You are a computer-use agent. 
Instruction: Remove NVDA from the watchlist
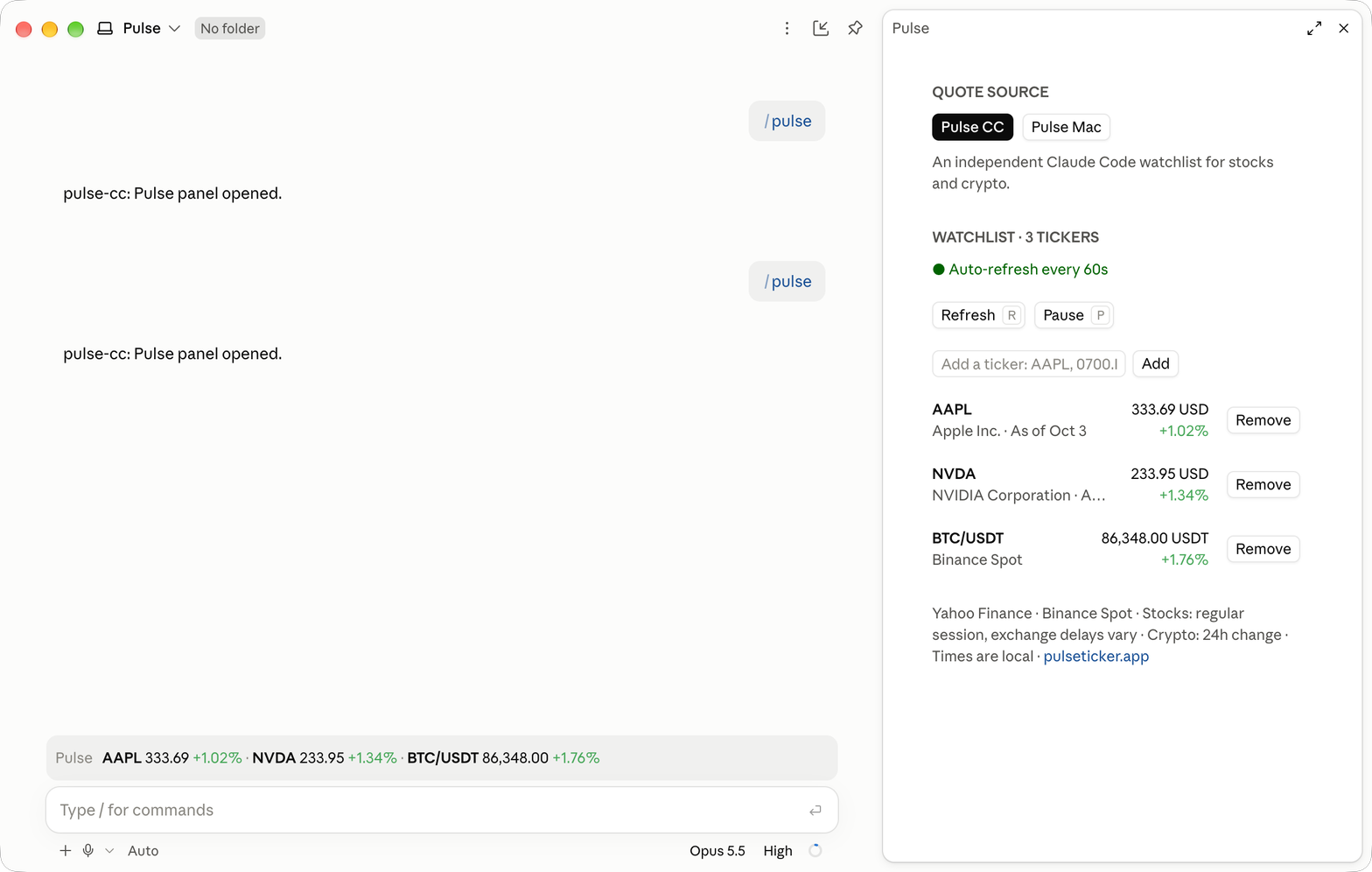pos(1263,484)
